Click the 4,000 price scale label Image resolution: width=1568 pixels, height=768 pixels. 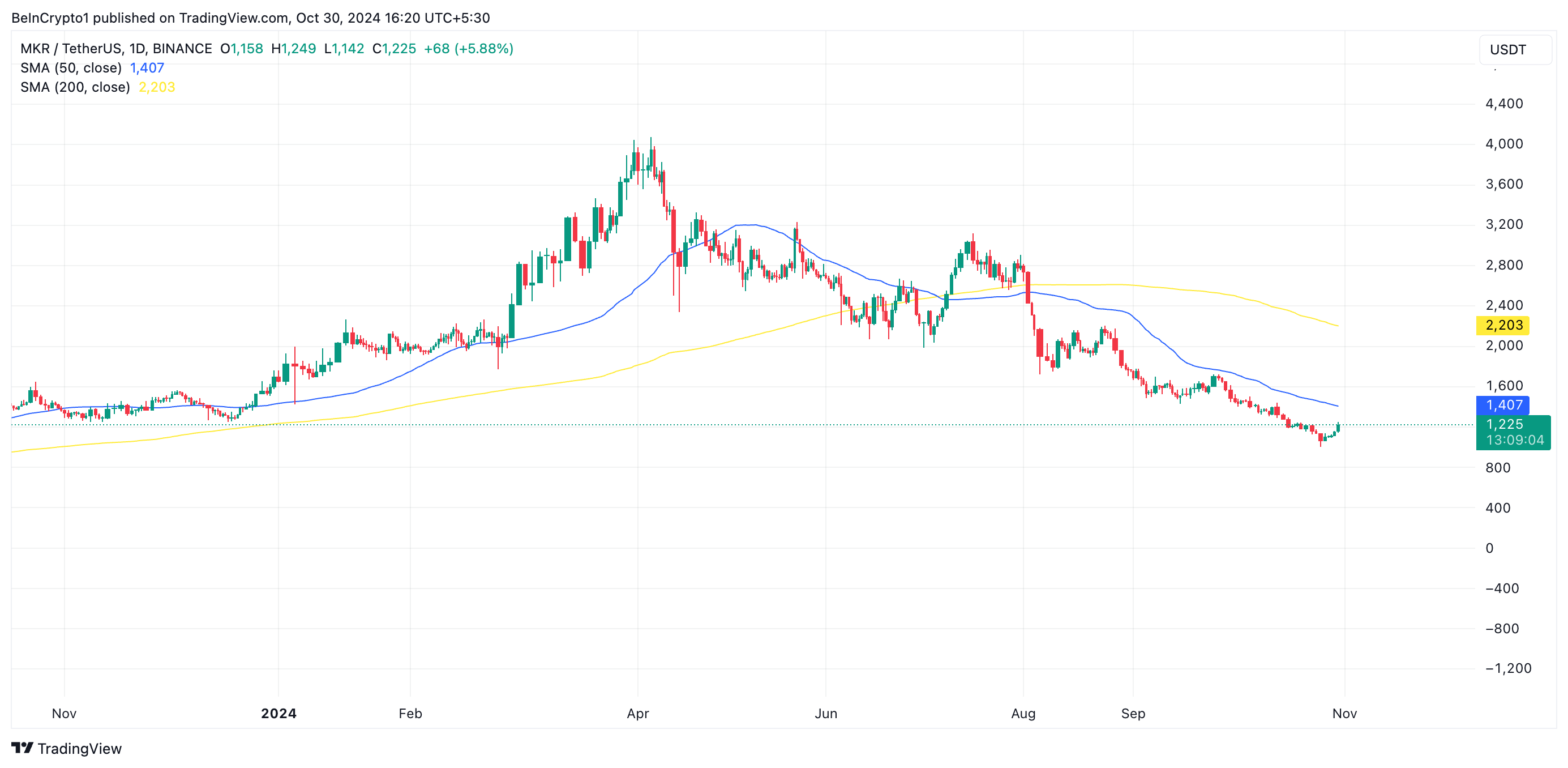(1503, 144)
